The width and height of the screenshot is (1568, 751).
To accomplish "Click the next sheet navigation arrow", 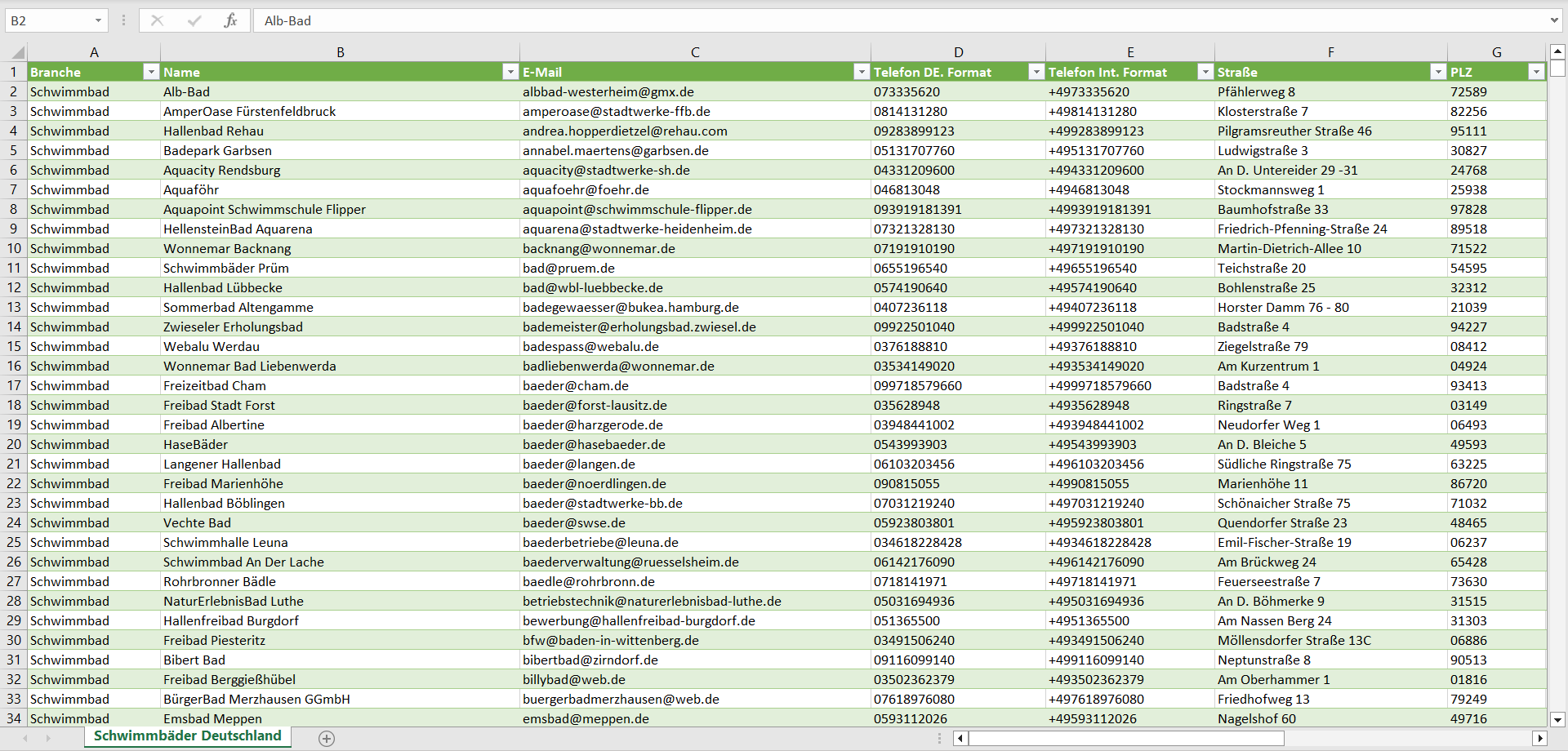I will coord(48,738).
